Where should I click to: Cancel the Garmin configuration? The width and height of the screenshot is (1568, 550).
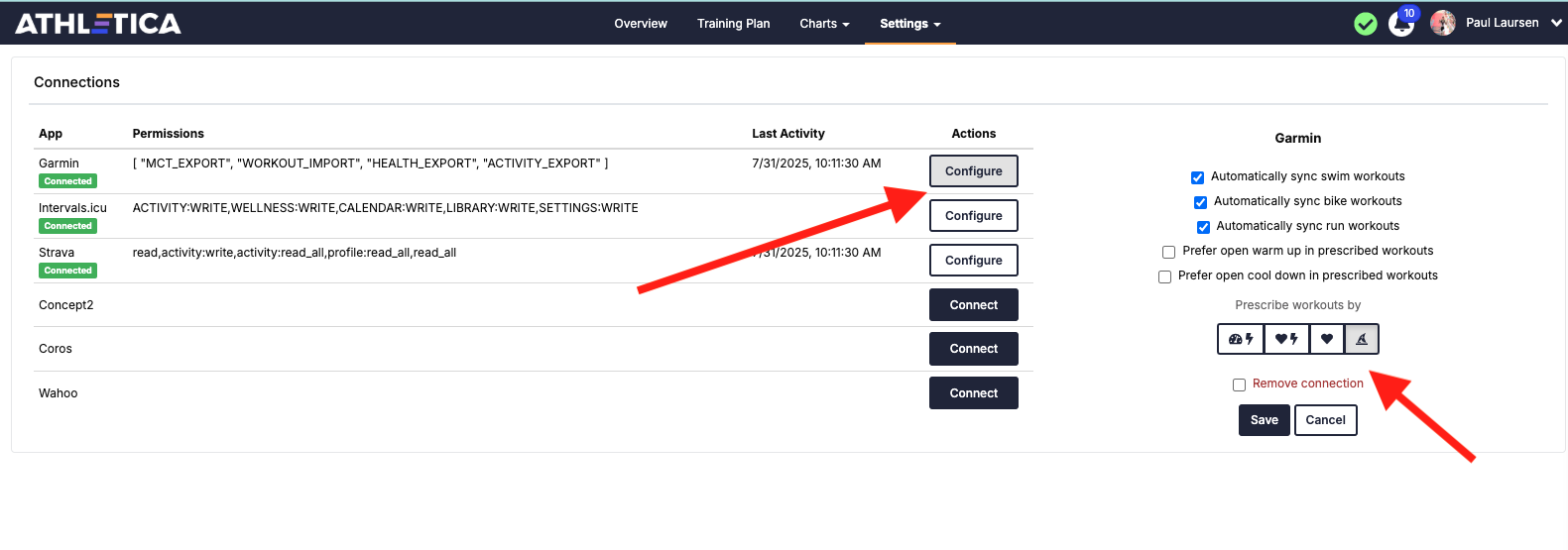coord(1325,420)
